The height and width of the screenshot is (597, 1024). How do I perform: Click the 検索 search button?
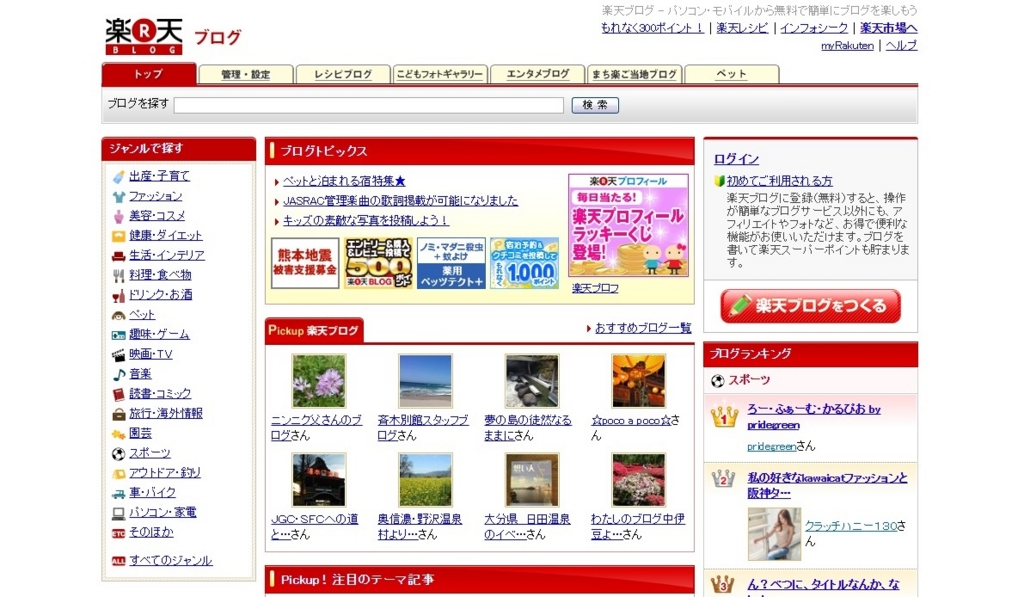pos(595,105)
